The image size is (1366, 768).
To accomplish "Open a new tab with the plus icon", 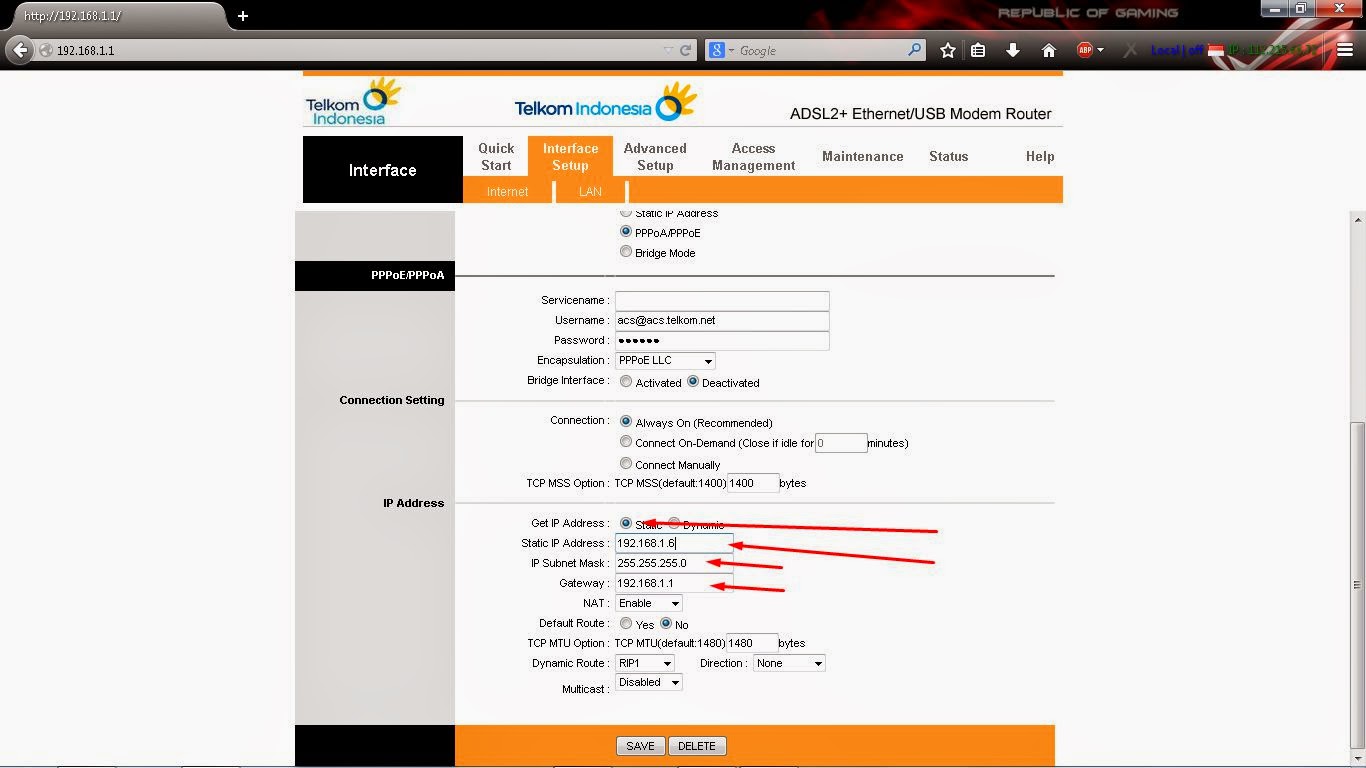I will [243, 15].
